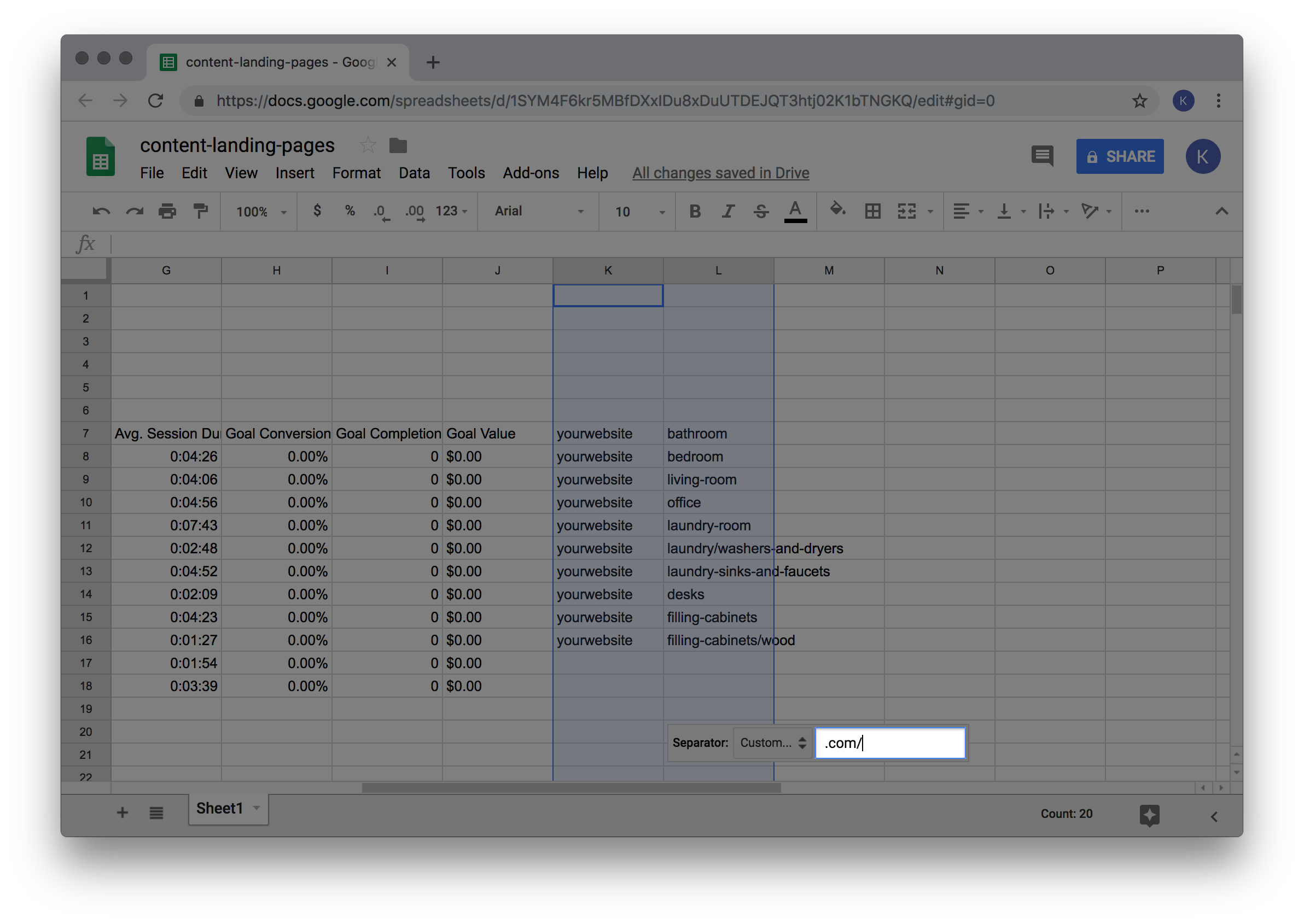Bookmark this page with star icon
Image resolution: width=1304 pixels, height=924 pixels.
pos(1139,101)
